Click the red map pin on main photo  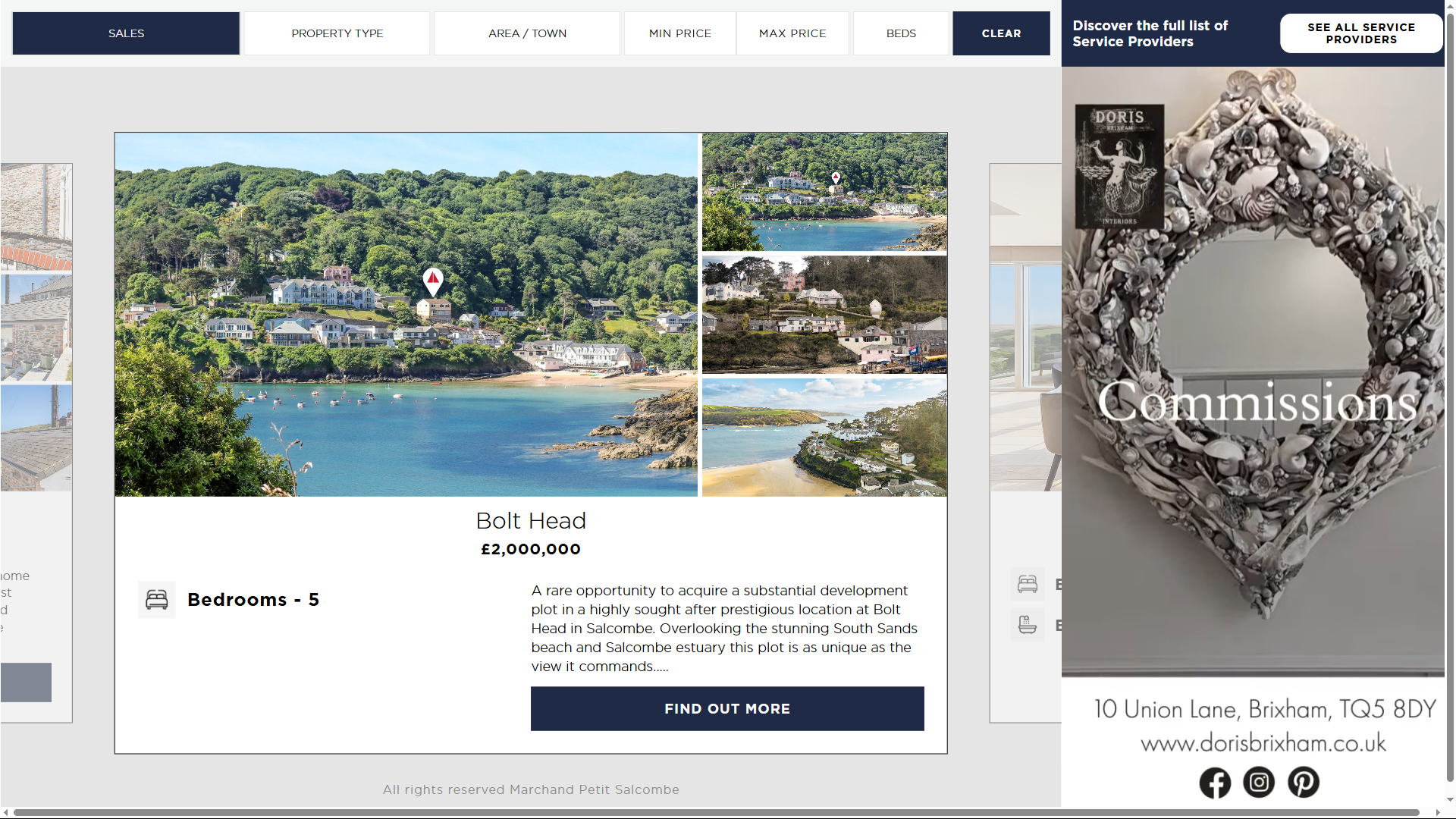tap(433, 281)
